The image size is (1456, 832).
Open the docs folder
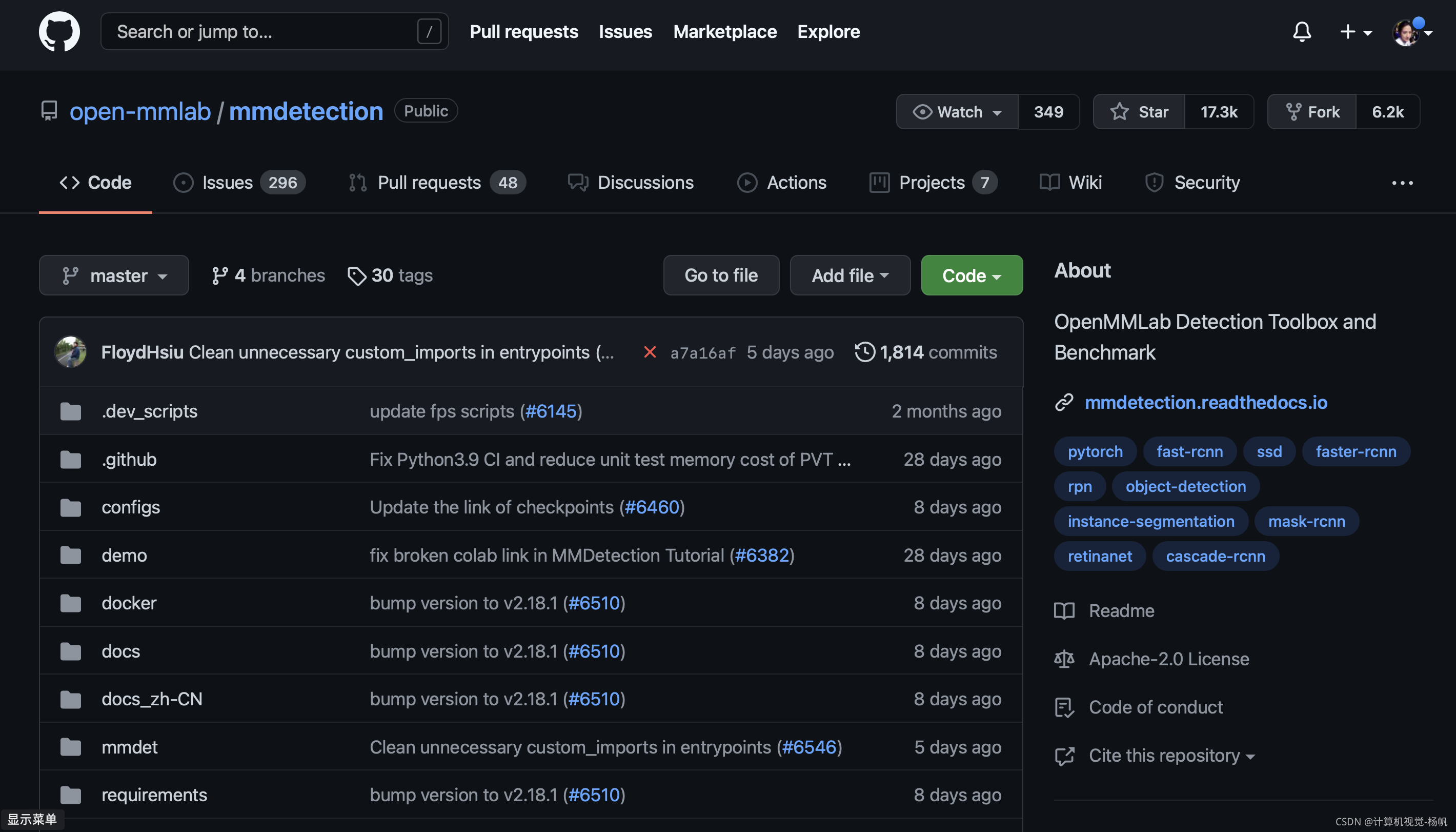(x=120, y=651)
